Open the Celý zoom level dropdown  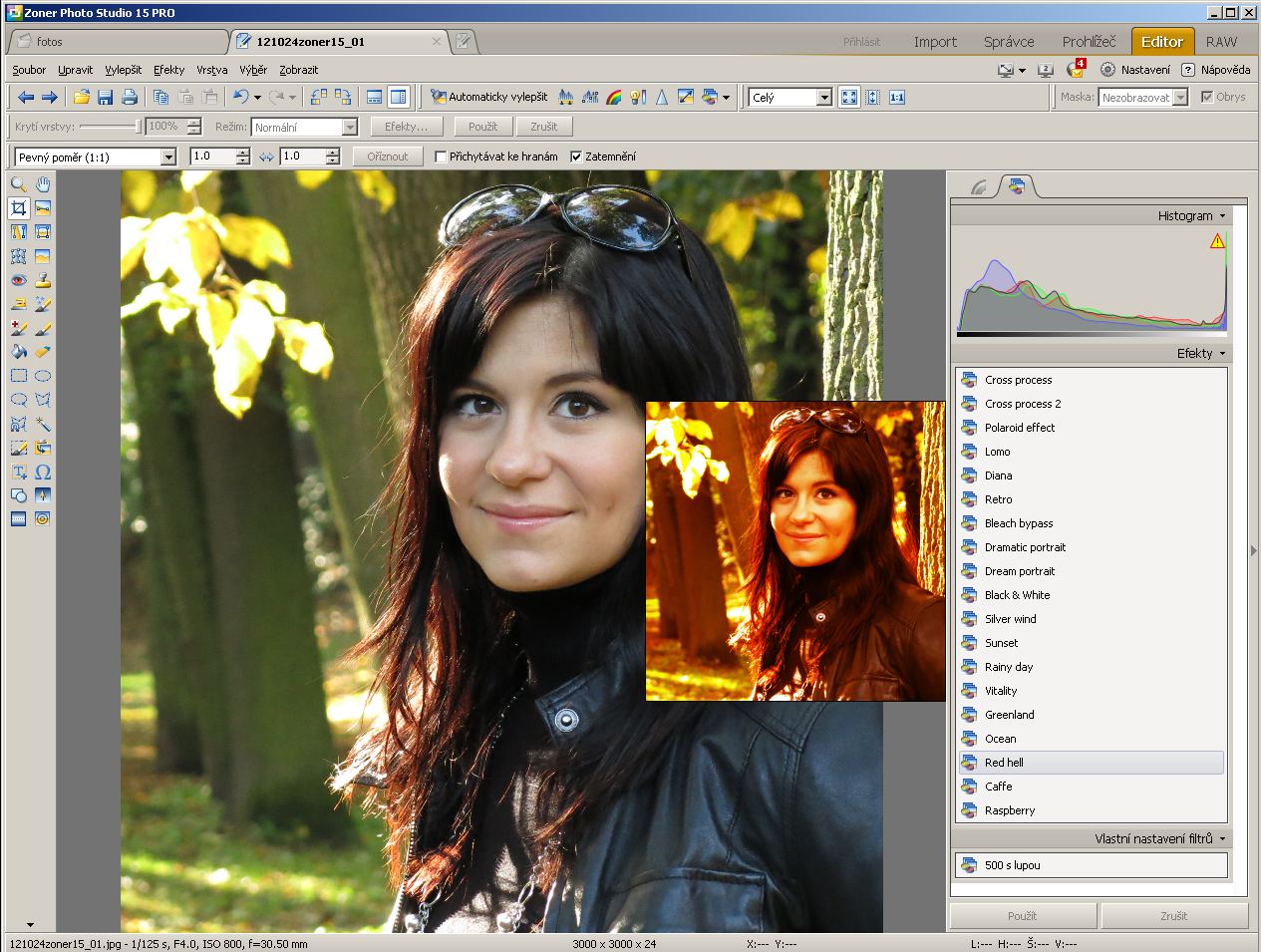tap(823, 98)
